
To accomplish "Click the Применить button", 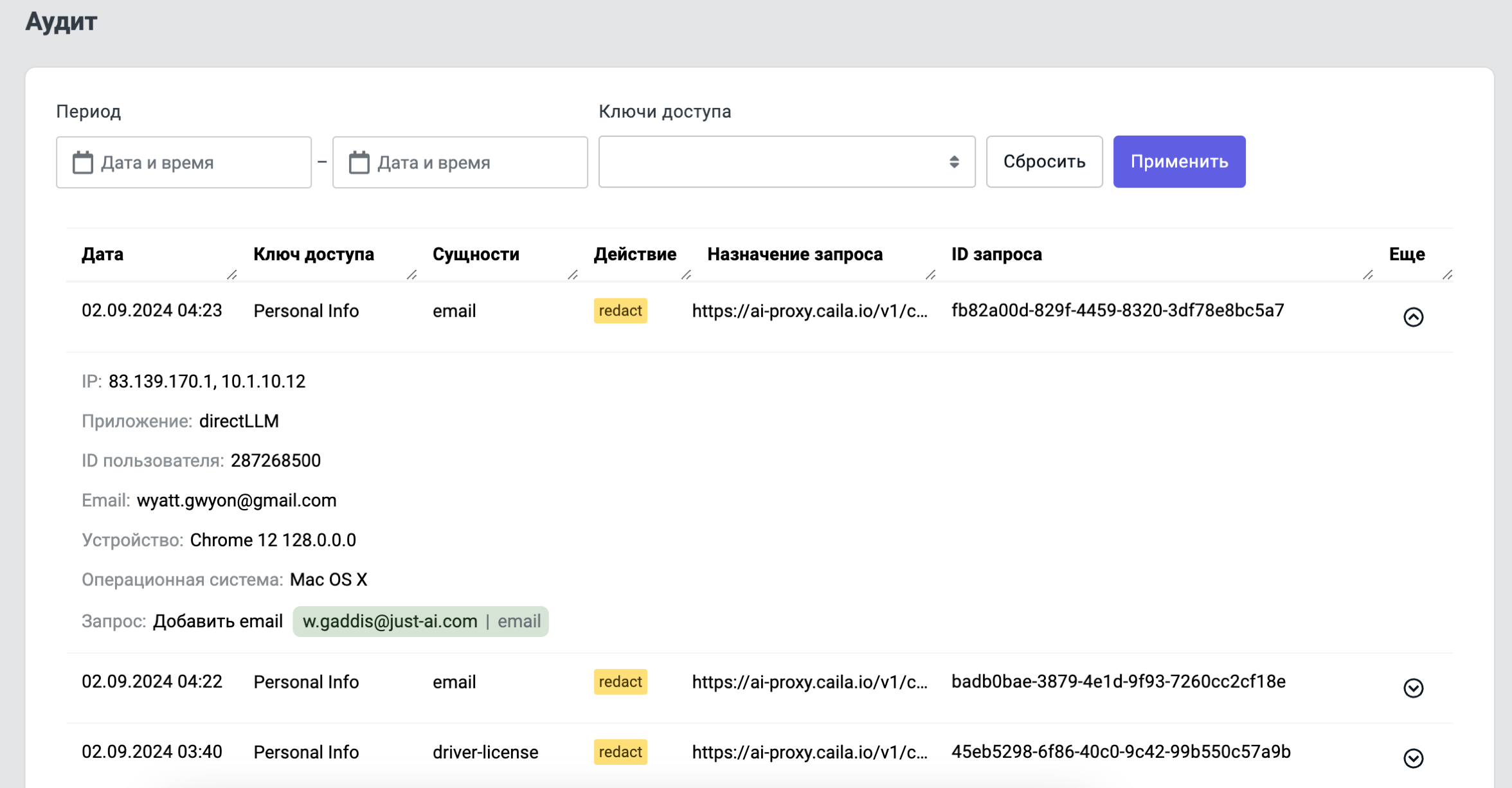I will coord(1179,162).
